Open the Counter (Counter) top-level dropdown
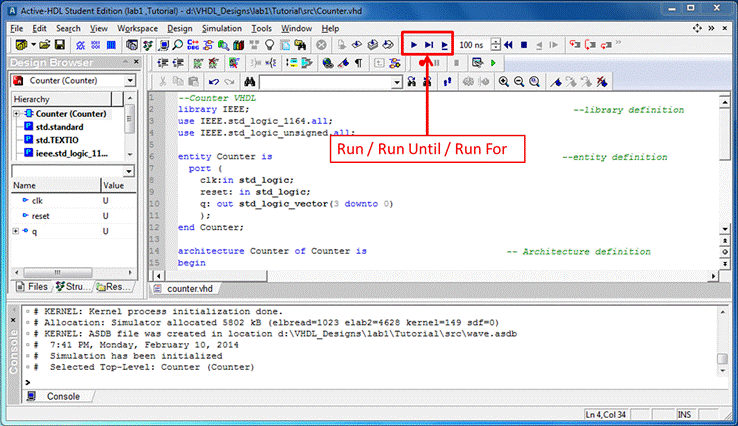 pos(130,80)
